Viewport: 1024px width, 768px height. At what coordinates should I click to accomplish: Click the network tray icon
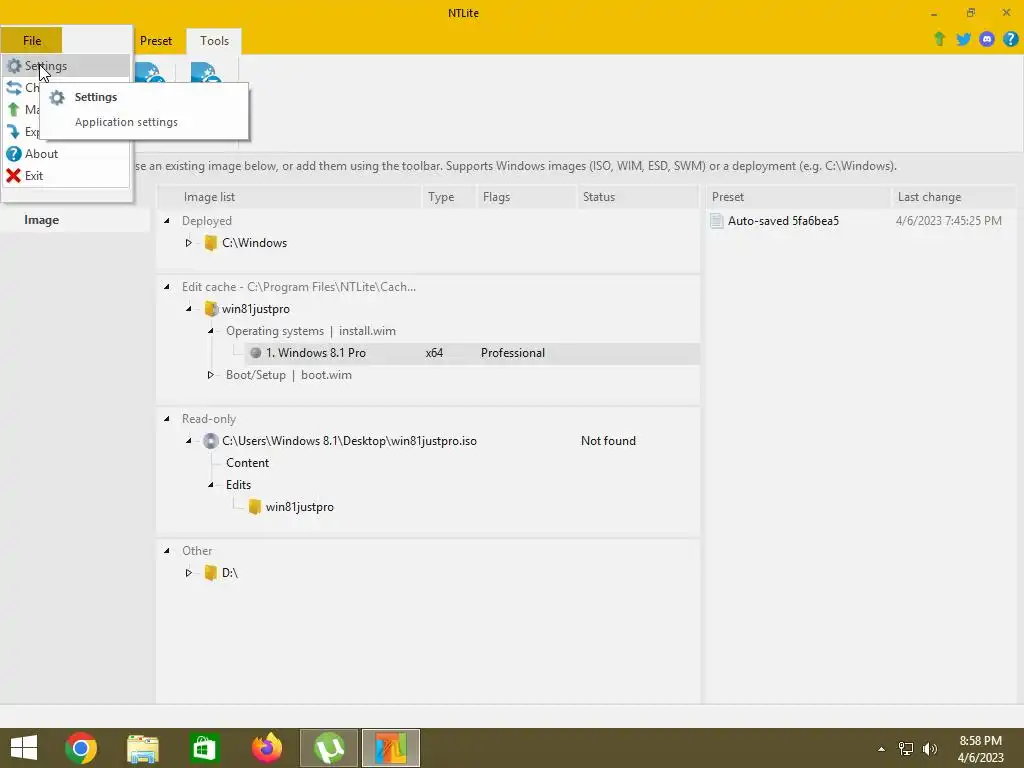point(906,749)
